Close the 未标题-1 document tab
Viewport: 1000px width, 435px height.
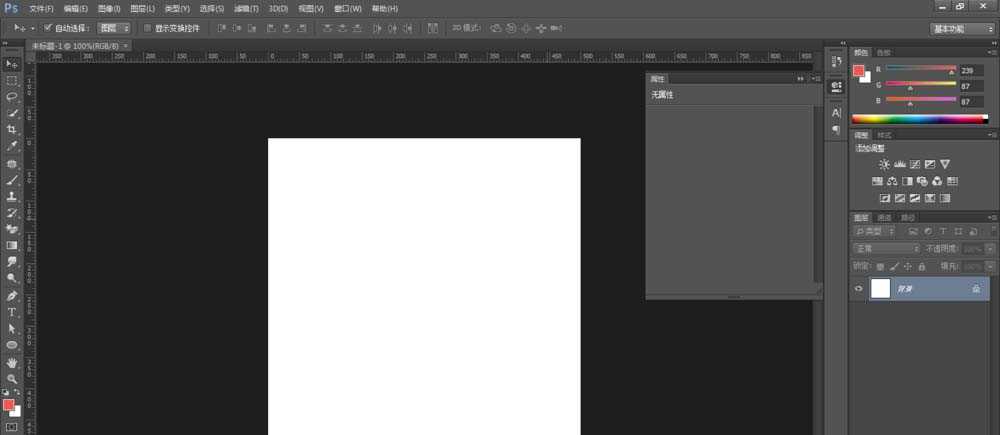[126, 46]
